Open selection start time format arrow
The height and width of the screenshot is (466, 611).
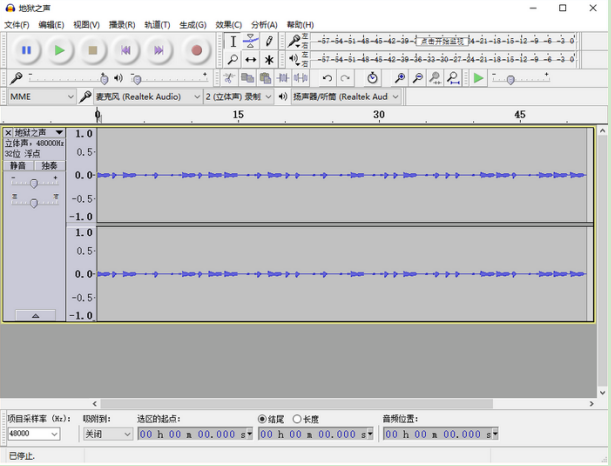(x=250, y=434)
